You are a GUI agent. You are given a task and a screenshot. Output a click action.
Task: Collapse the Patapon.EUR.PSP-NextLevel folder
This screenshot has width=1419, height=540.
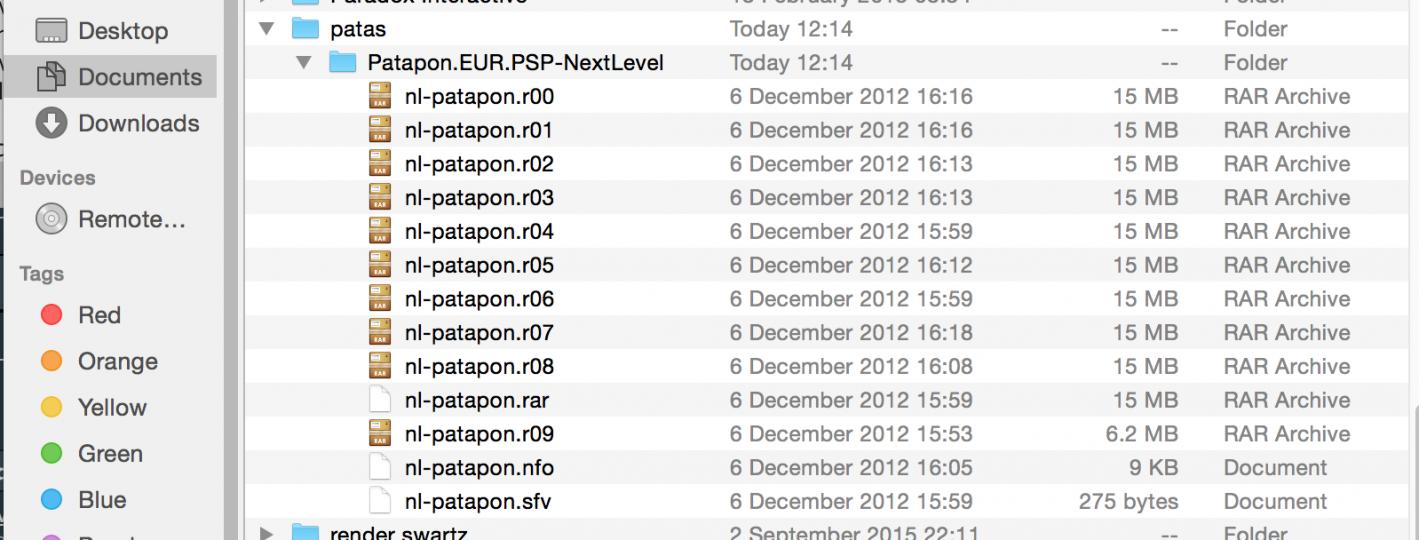(304, 63)
